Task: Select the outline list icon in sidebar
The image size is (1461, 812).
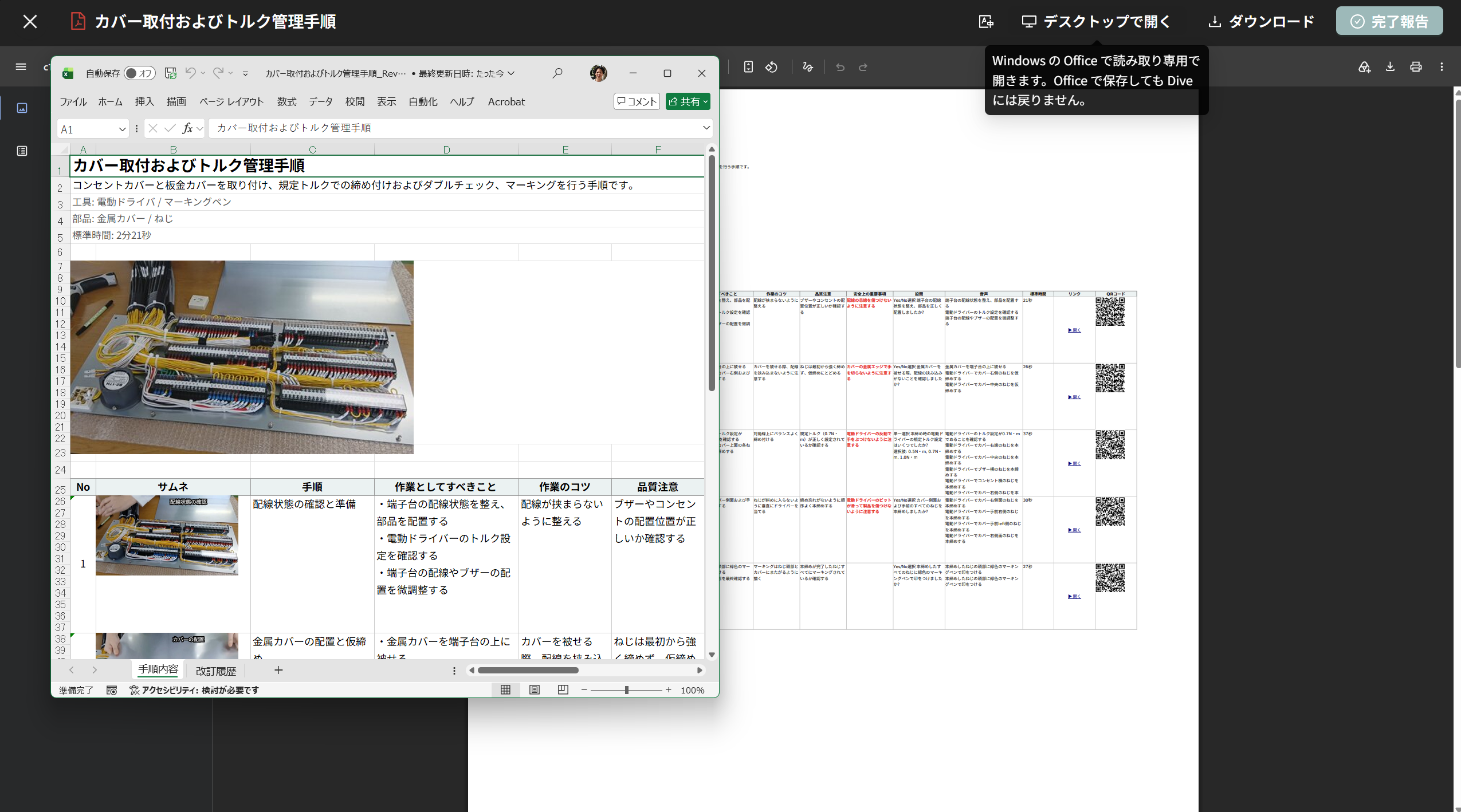Action: click(x=22, y=151)
